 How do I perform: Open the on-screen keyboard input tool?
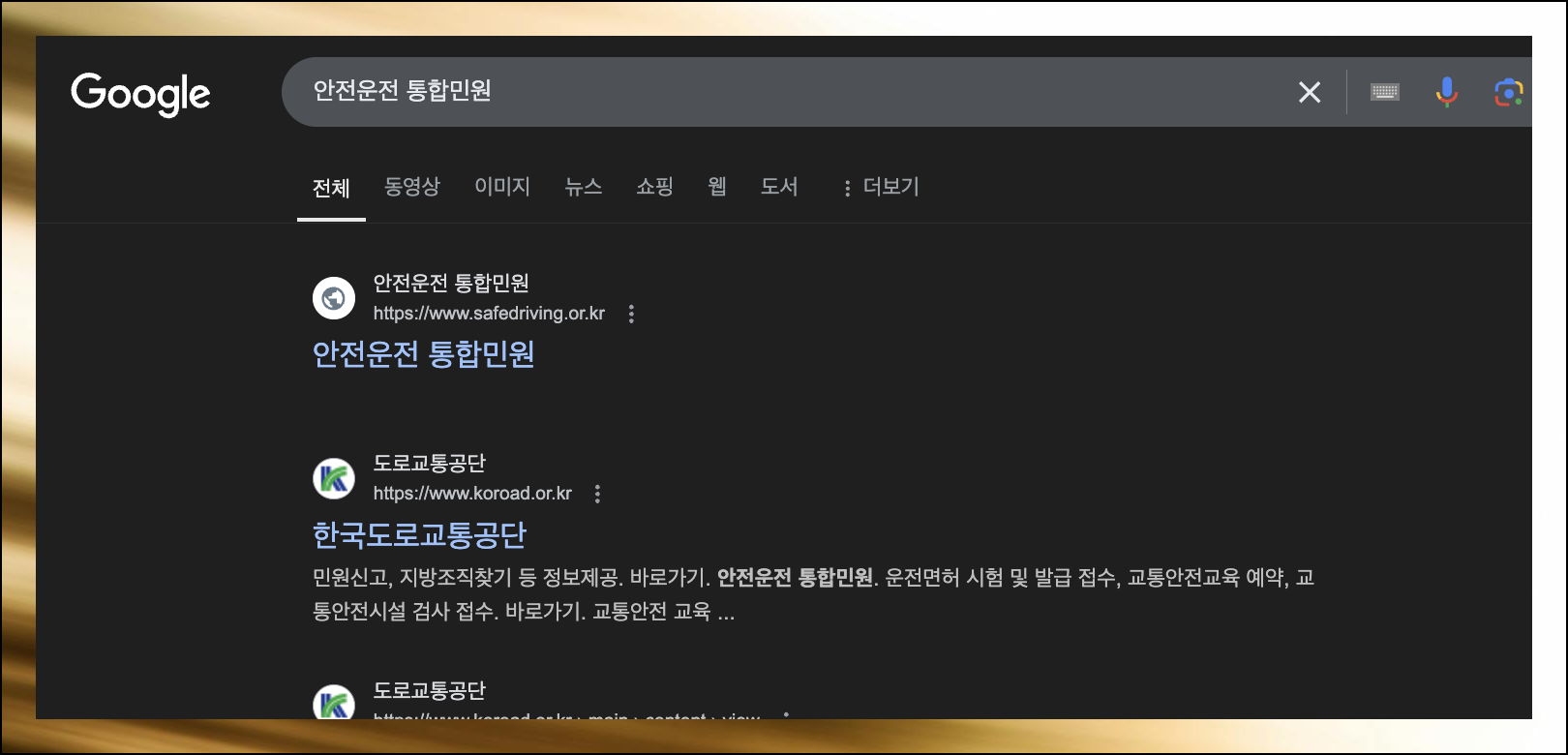click(x=1385, y=92)
